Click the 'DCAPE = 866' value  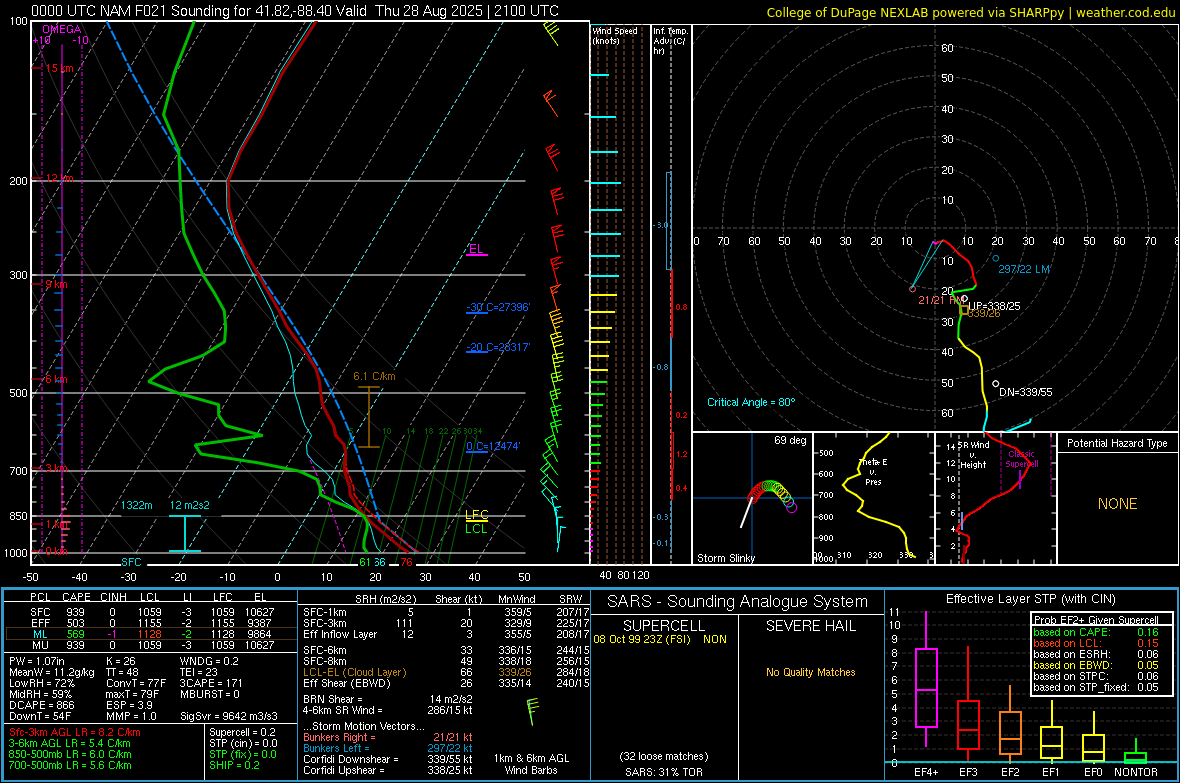[41, 705]
